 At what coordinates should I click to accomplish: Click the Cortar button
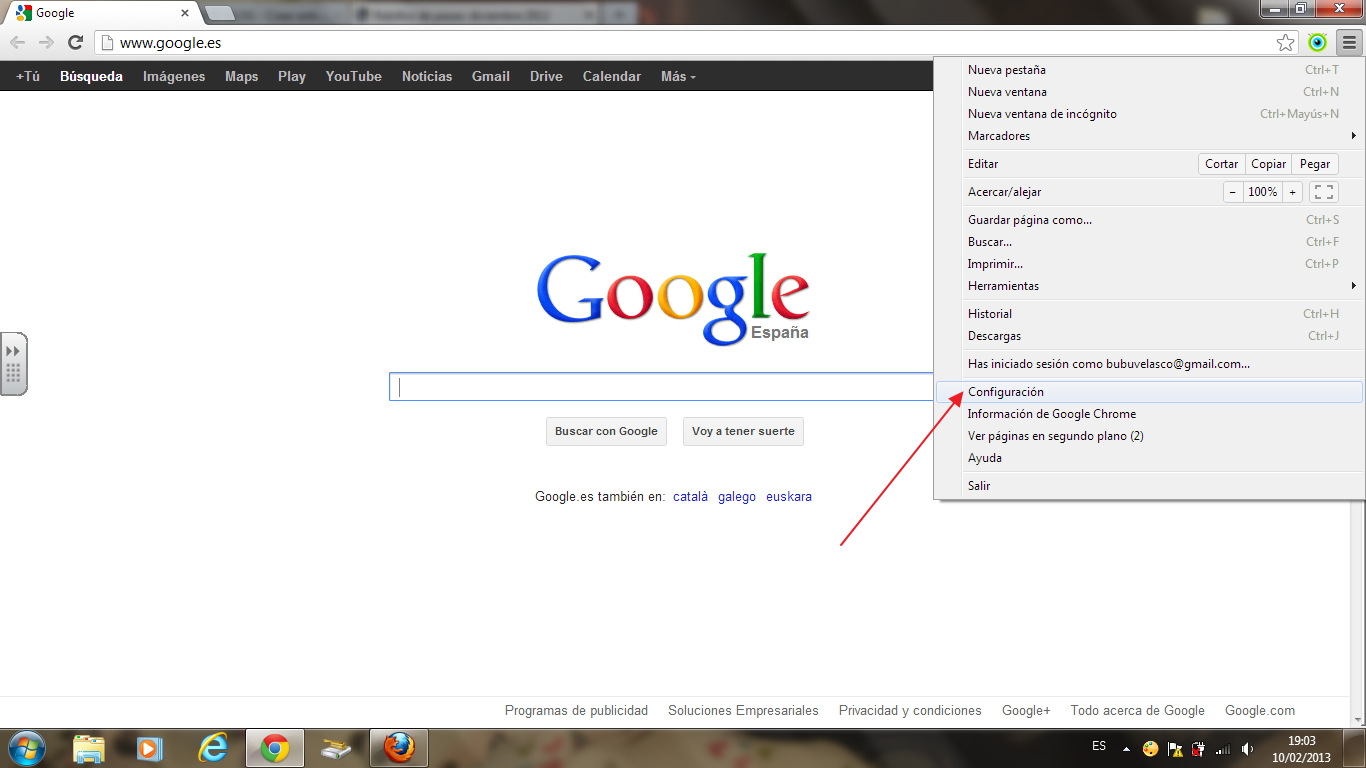pos(1221,164)
